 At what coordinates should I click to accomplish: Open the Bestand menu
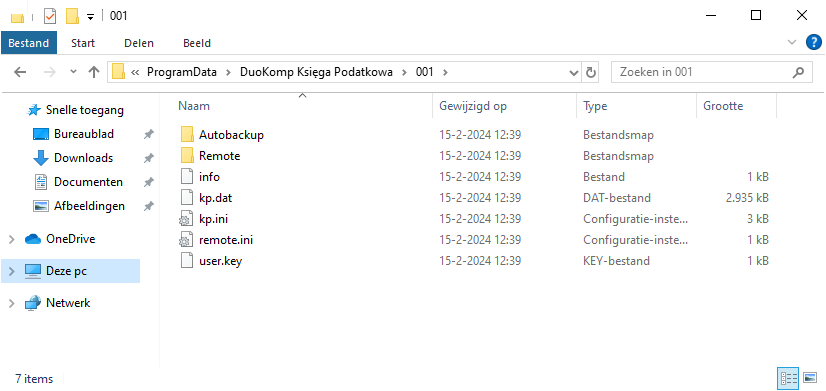pyautogui.click(x=28, y=43)
